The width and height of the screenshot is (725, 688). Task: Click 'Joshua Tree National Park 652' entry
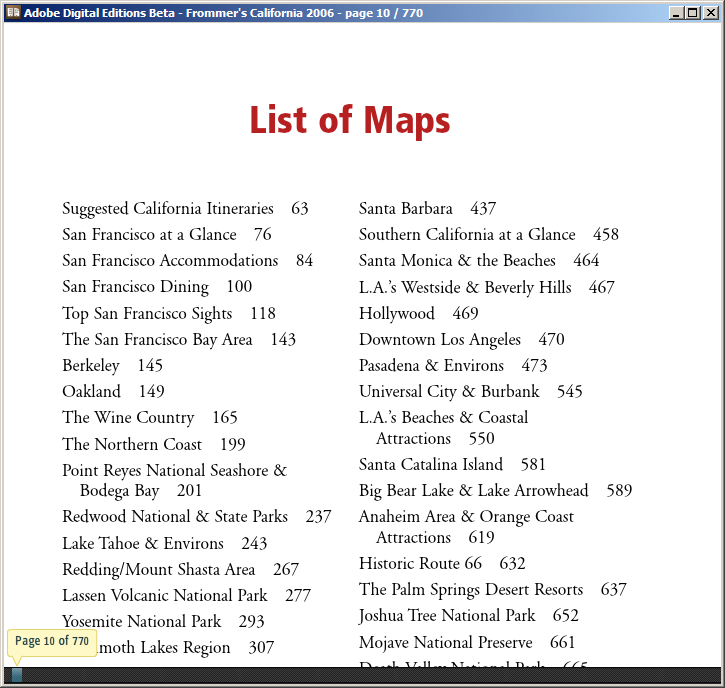tap(469, 616)
